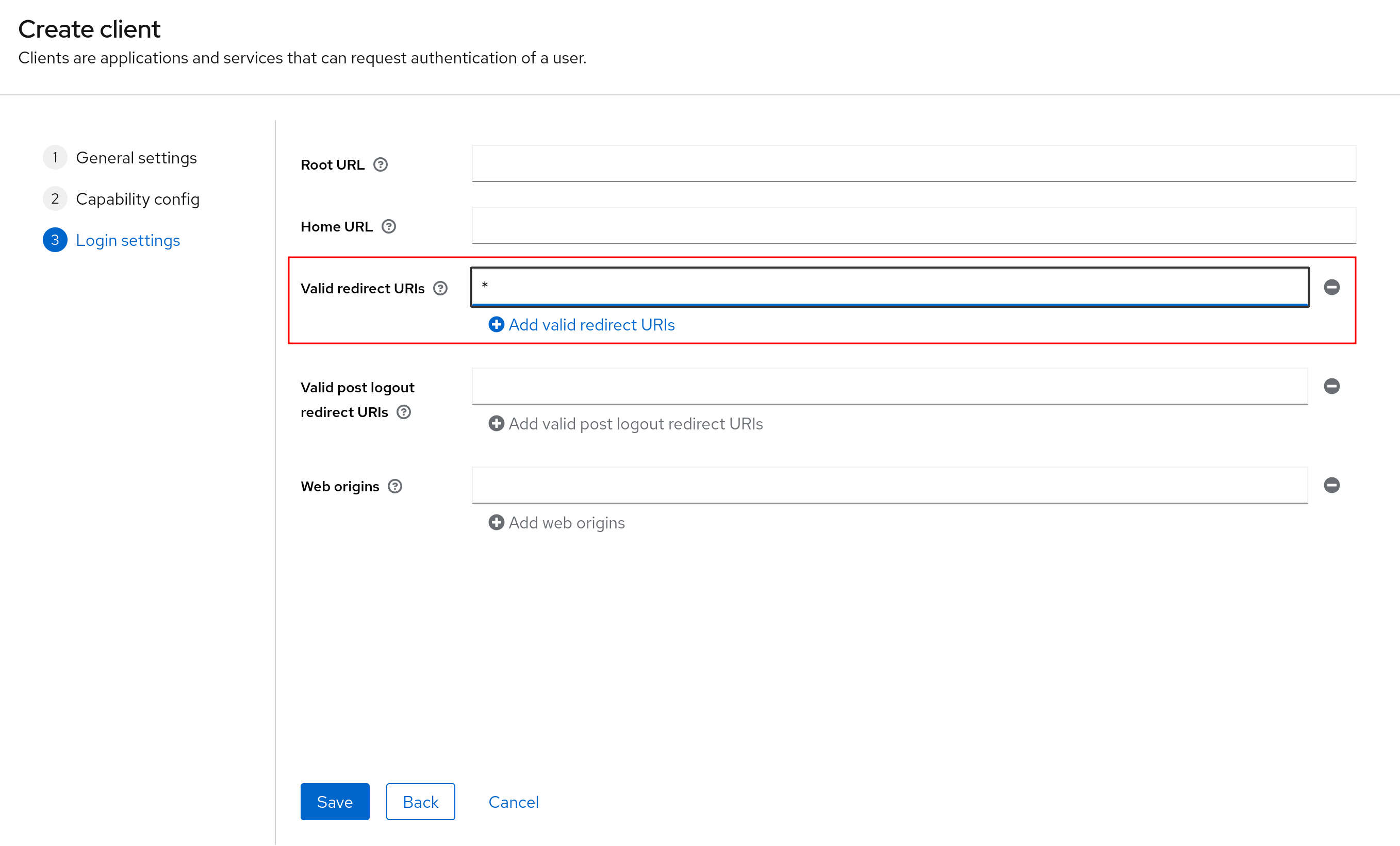Click the Back button
1400x846 pixels.
point(420,802)
